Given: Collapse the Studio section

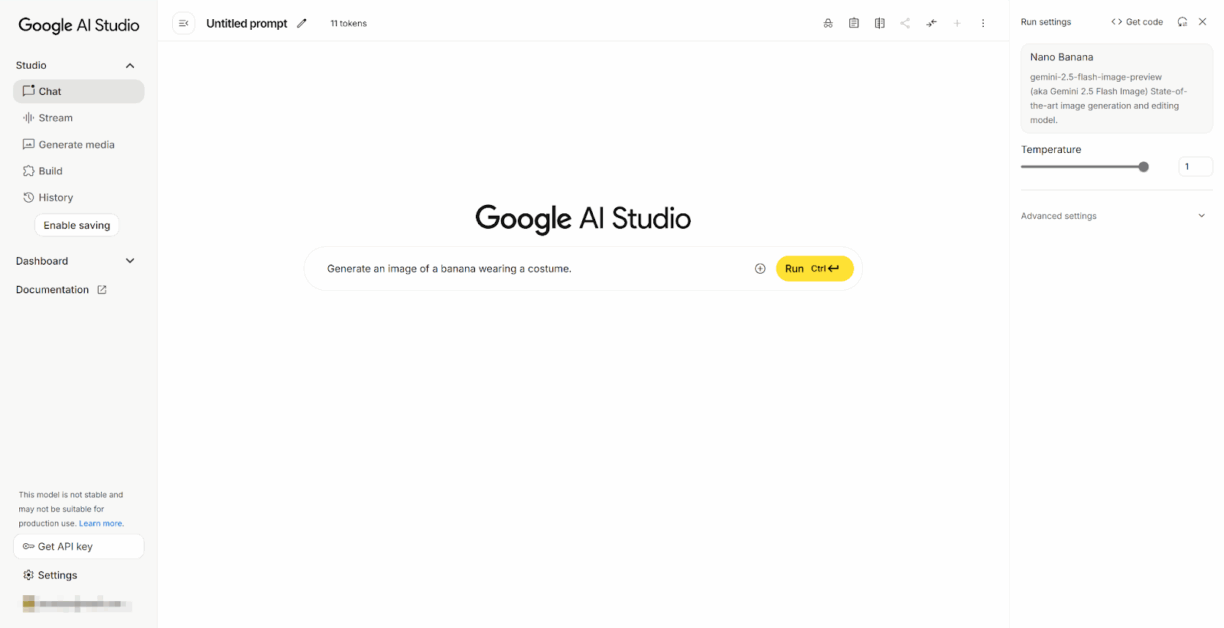Looking at the screenshot, I should click(x=129, y=66).
